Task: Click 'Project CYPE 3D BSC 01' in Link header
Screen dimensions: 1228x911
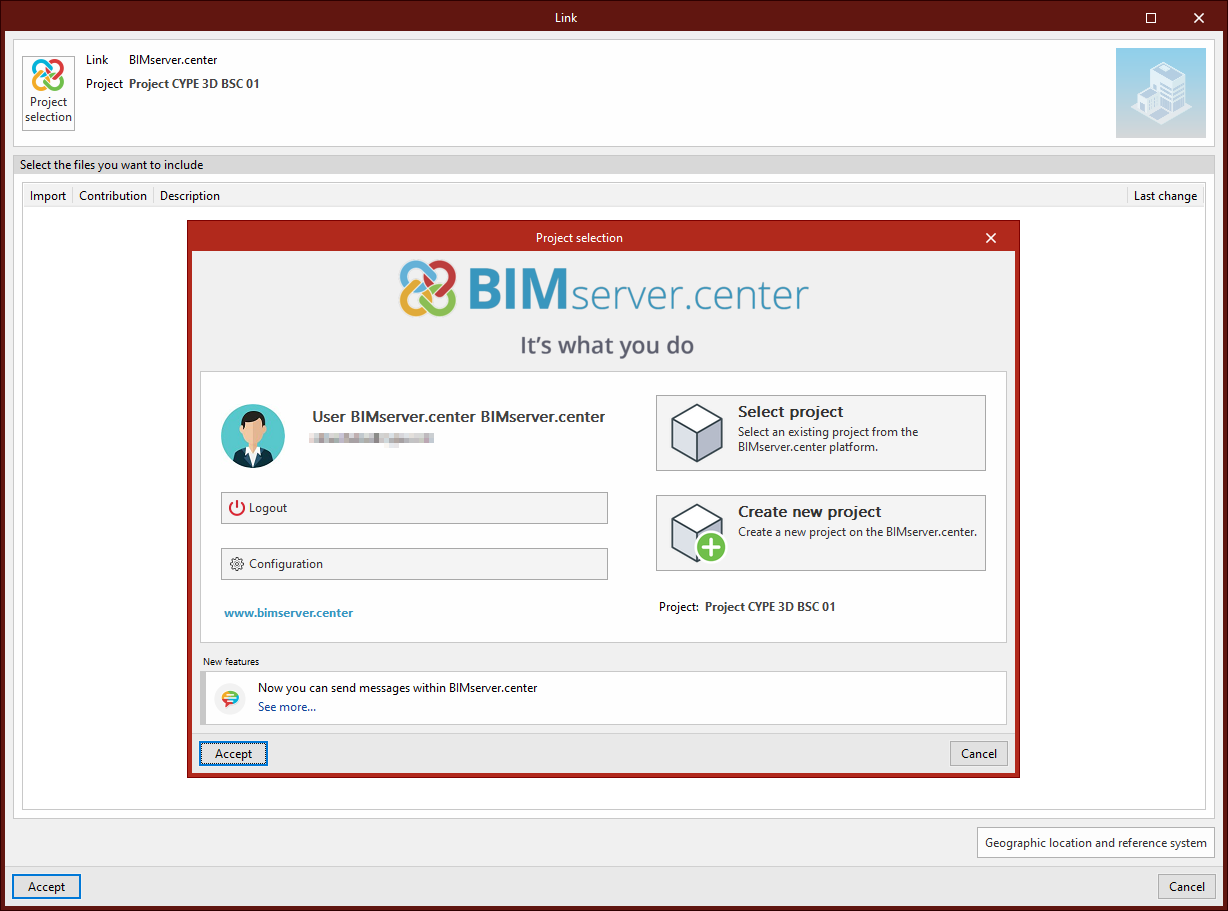Action: pos(194,84)
